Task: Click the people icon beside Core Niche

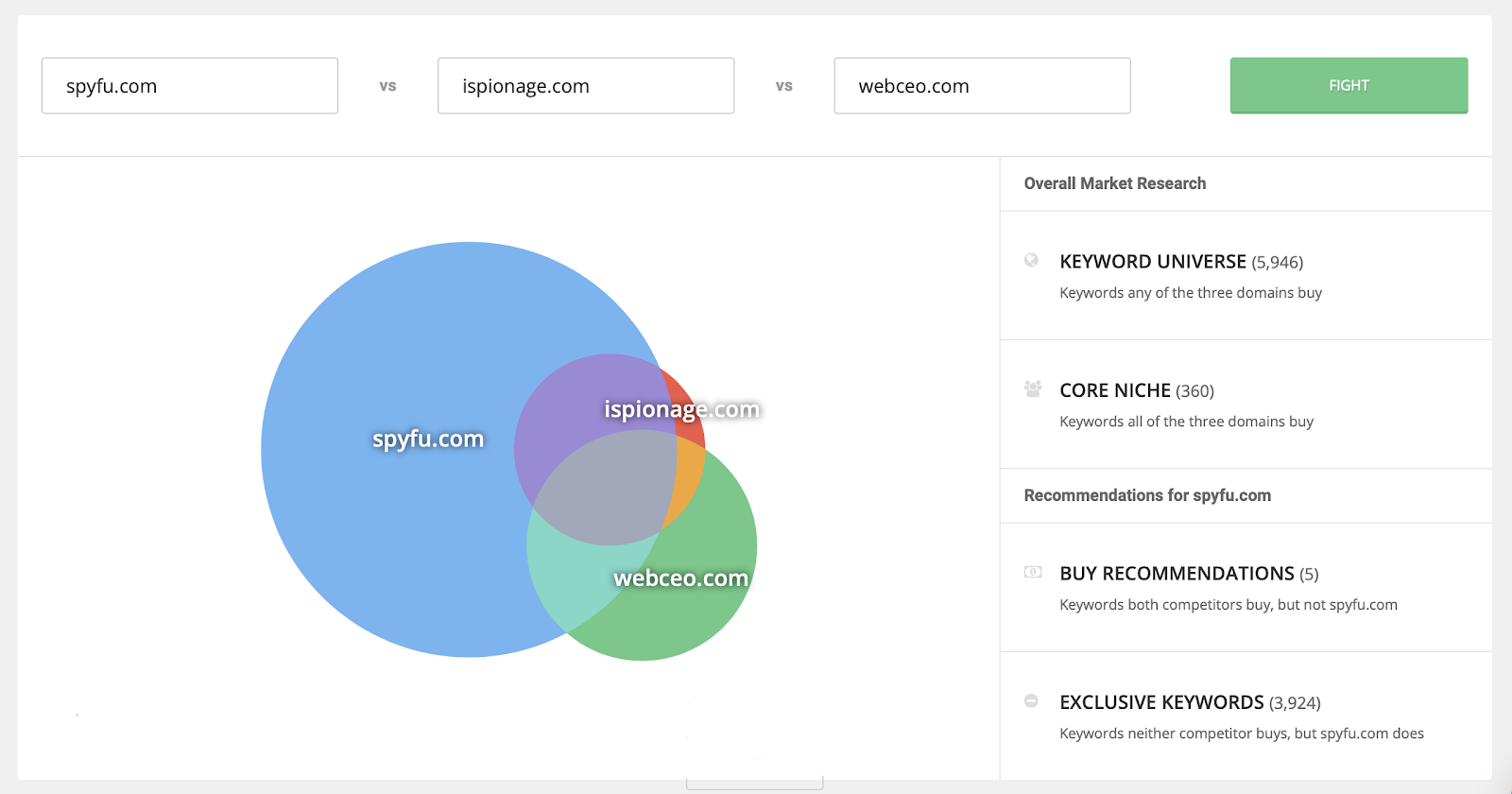Action: pyautogui.click(x=1032, y=388)
